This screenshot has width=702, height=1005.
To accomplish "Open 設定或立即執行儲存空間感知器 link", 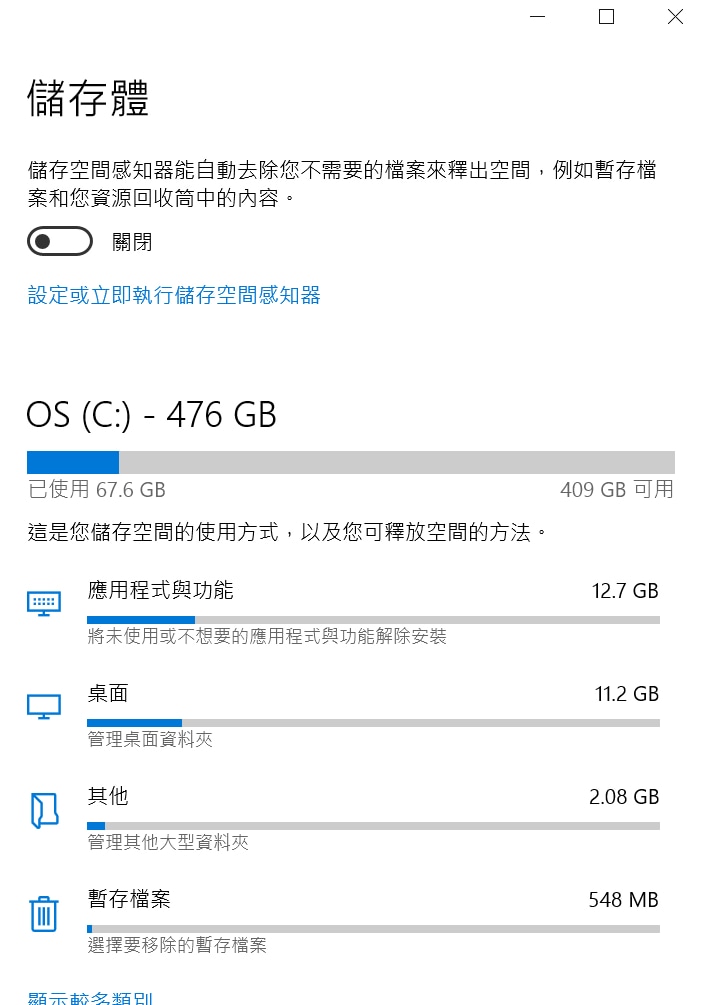I will click(174, 295).
